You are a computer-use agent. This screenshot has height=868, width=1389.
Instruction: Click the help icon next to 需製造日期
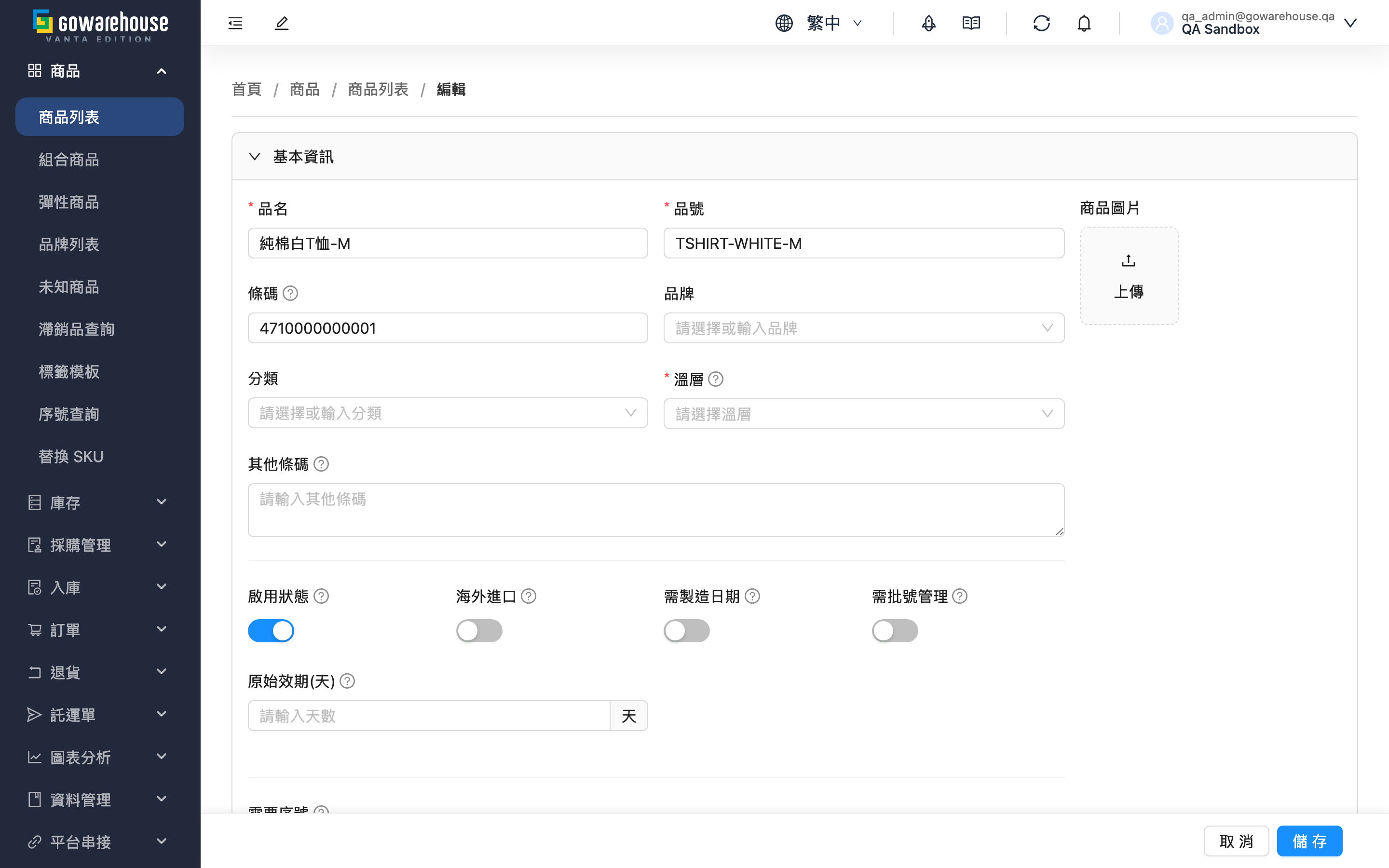pyautogui.click(x=752, y=596)
